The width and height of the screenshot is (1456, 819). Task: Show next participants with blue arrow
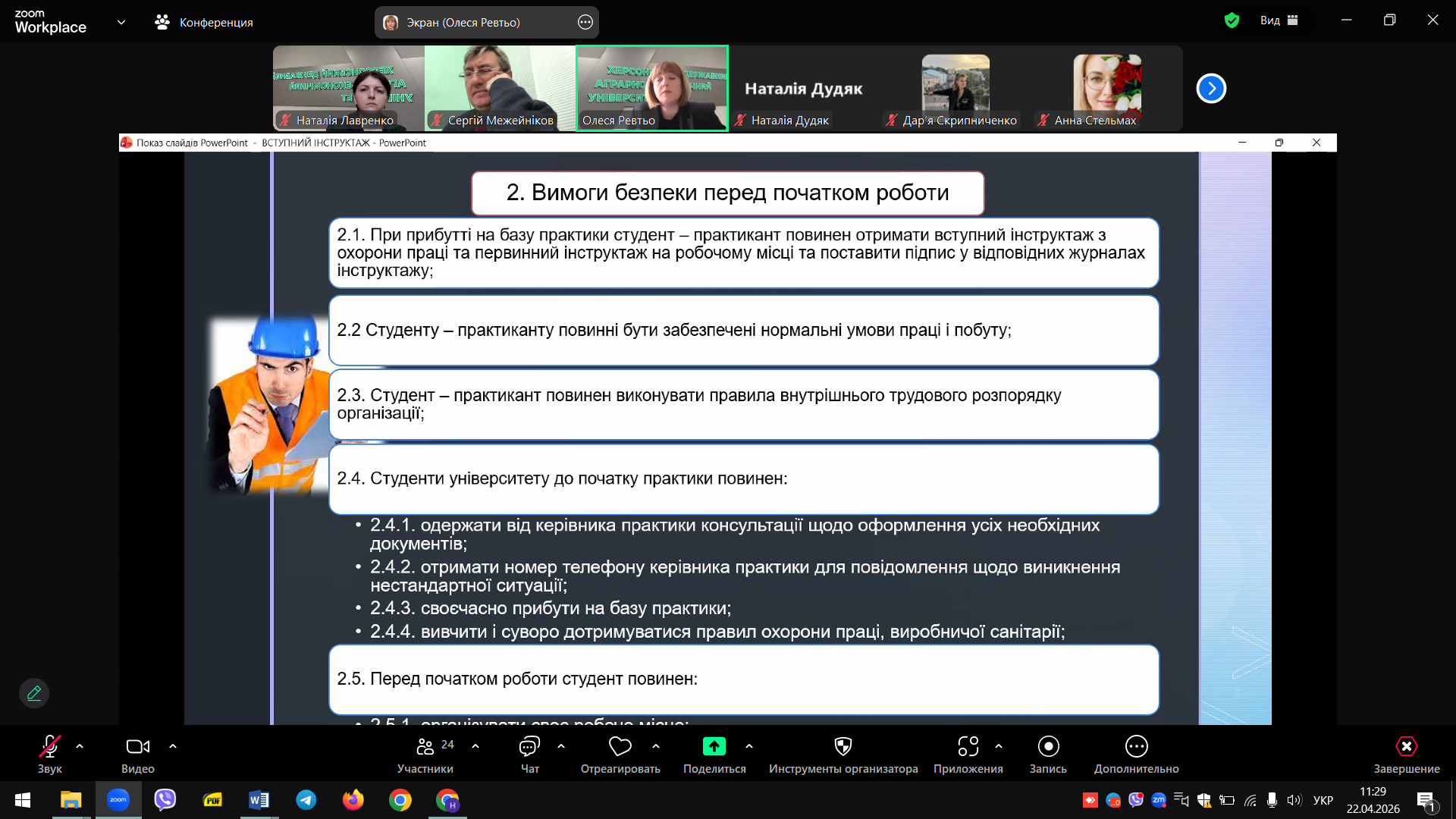point(1211,89)
